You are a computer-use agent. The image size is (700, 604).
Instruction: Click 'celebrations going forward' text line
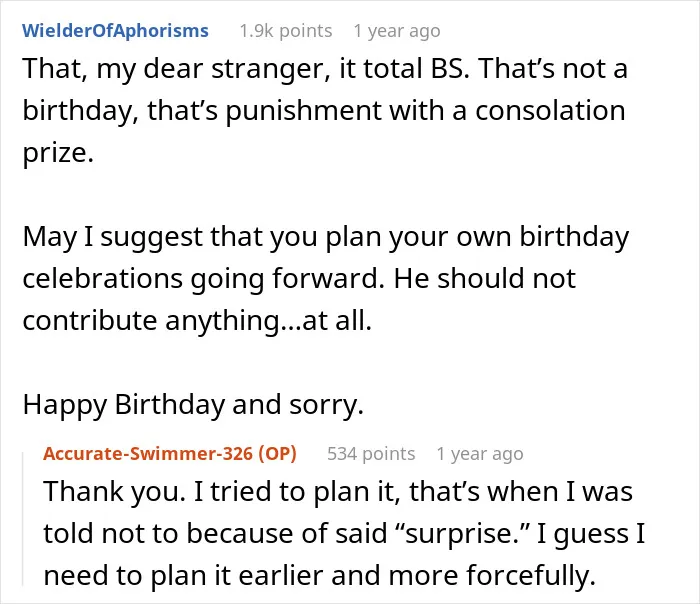(299, 279)
